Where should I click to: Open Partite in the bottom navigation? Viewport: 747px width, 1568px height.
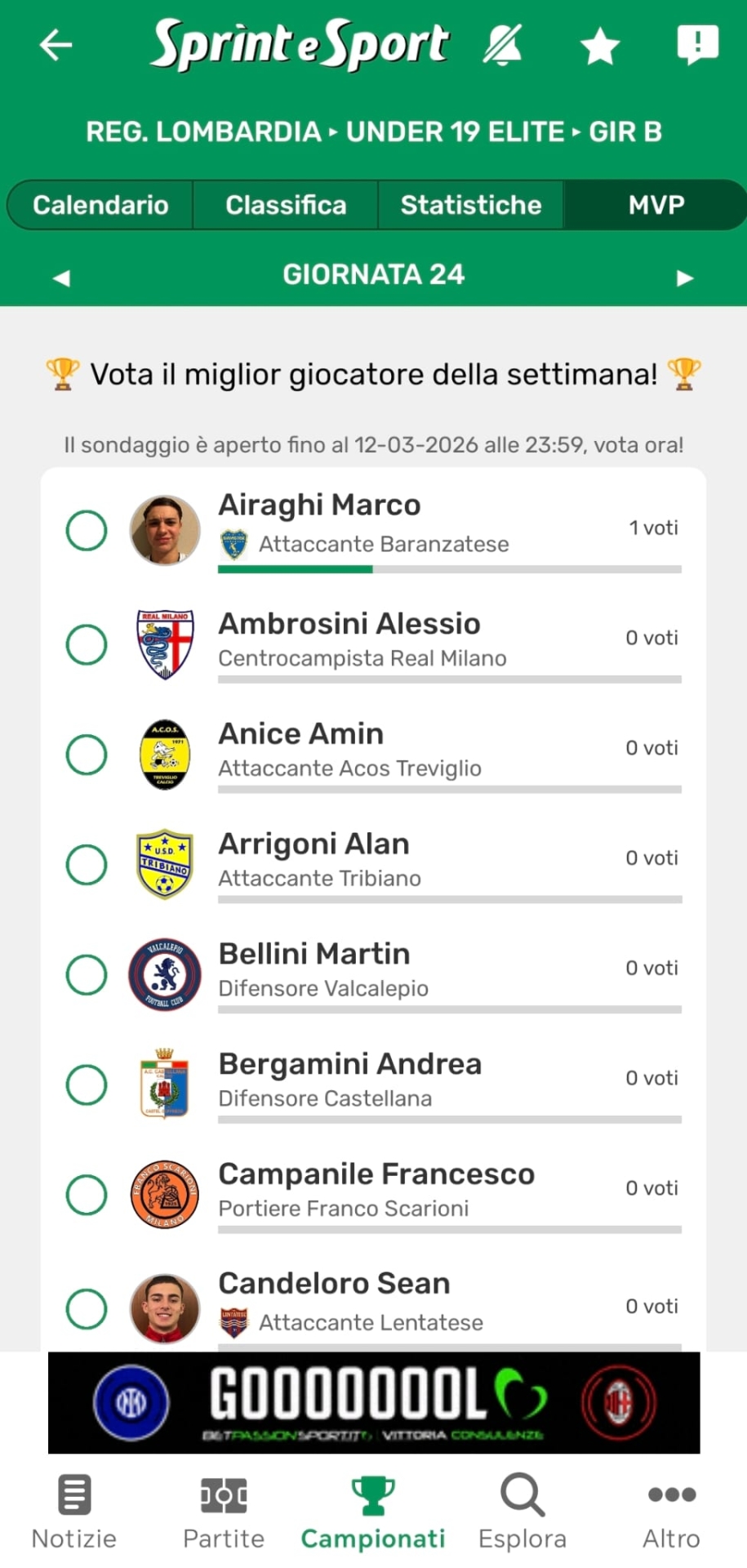coord(224,1512)
